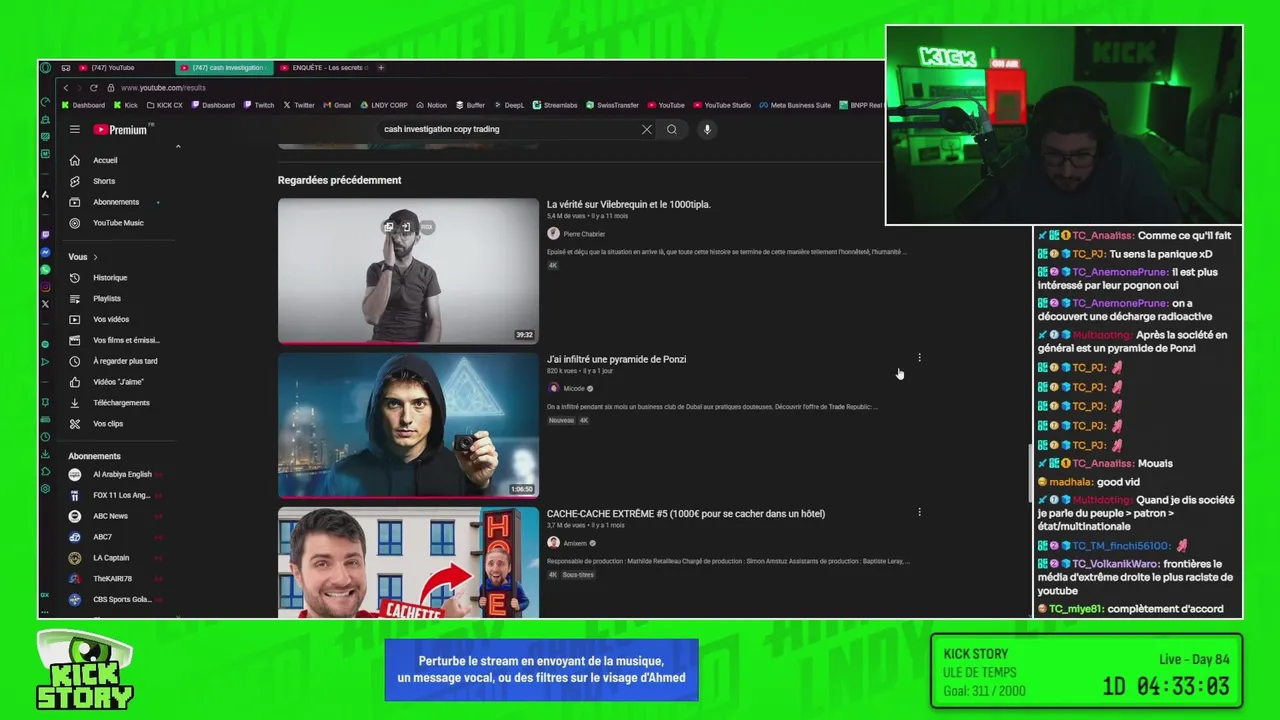Click the browser address bar URL
The height and width of the screenshot is (720, 1280).
[163, 88]
